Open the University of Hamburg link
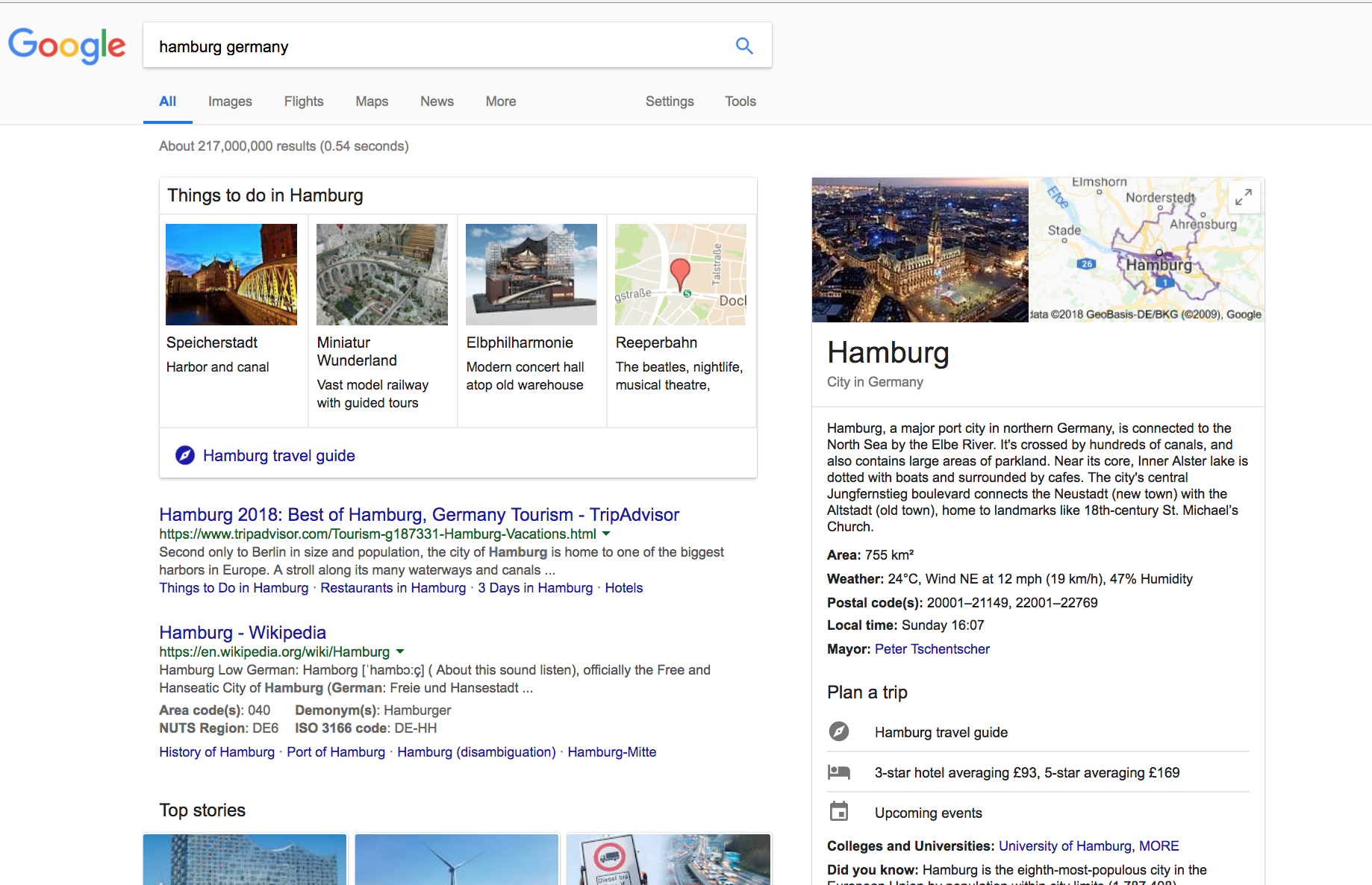This screenshot has width=1372, height=885. [x=1064, y=845]
